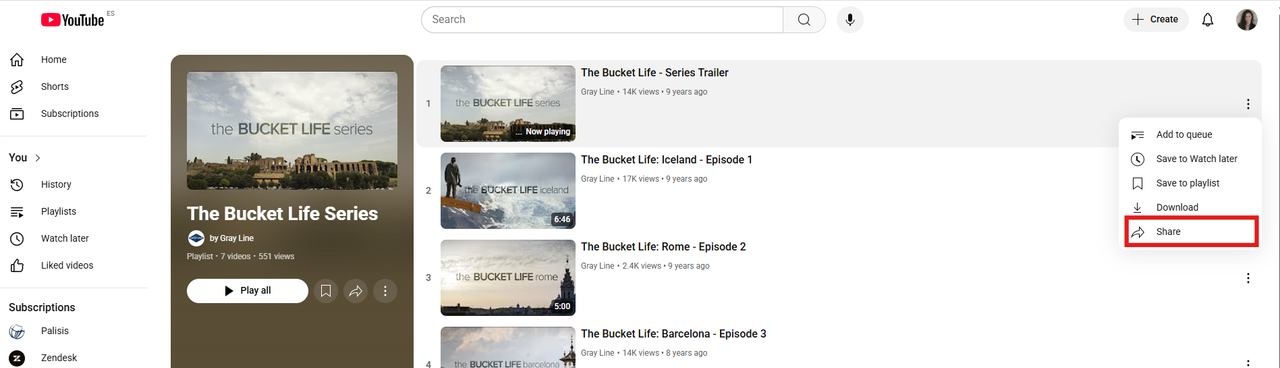Start voice search with microphone
The image size is (1280, 368).
click(x=850, y=19)
